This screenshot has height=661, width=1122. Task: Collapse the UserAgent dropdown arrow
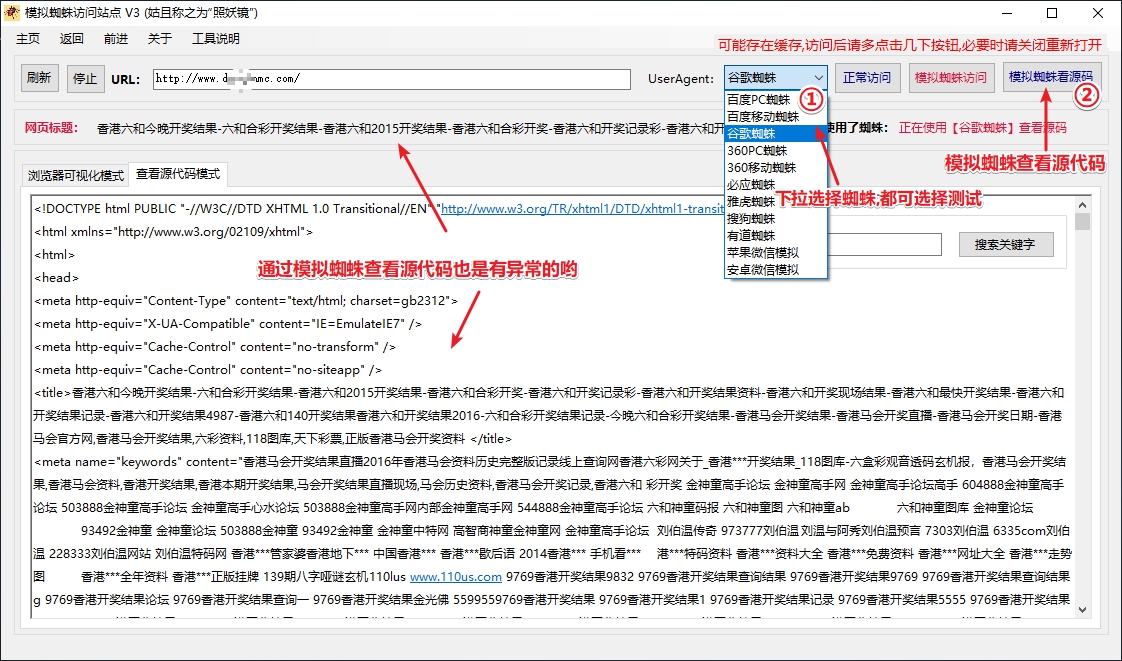[x=819, y=78]
